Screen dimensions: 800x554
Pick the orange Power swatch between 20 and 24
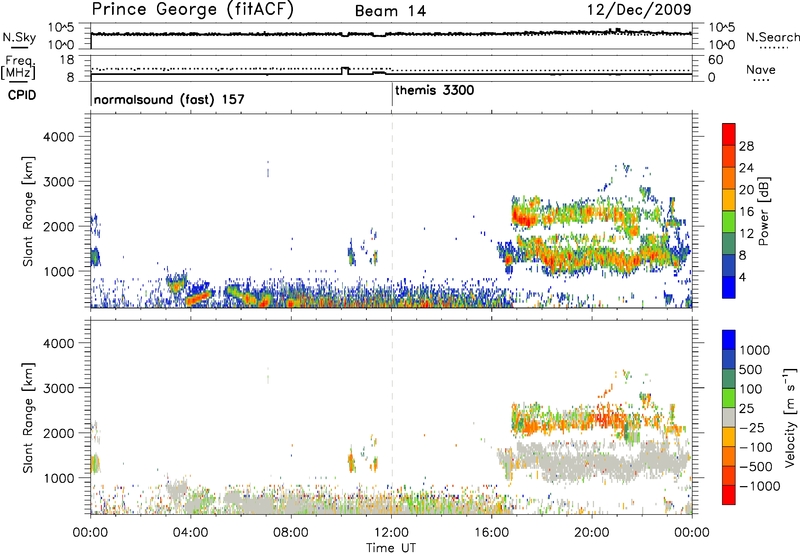coord(729,178)
